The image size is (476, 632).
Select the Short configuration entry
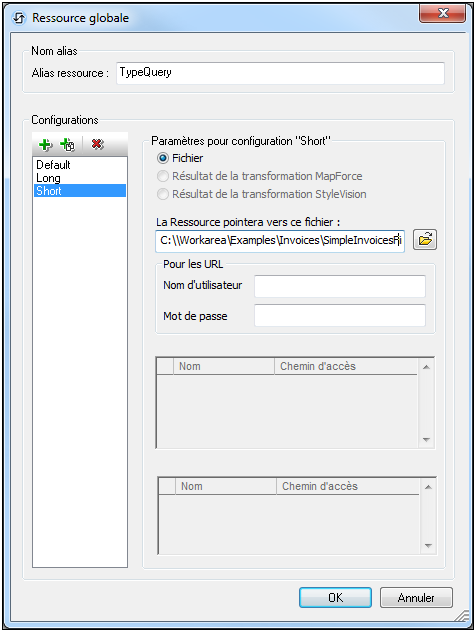(80, 191)
